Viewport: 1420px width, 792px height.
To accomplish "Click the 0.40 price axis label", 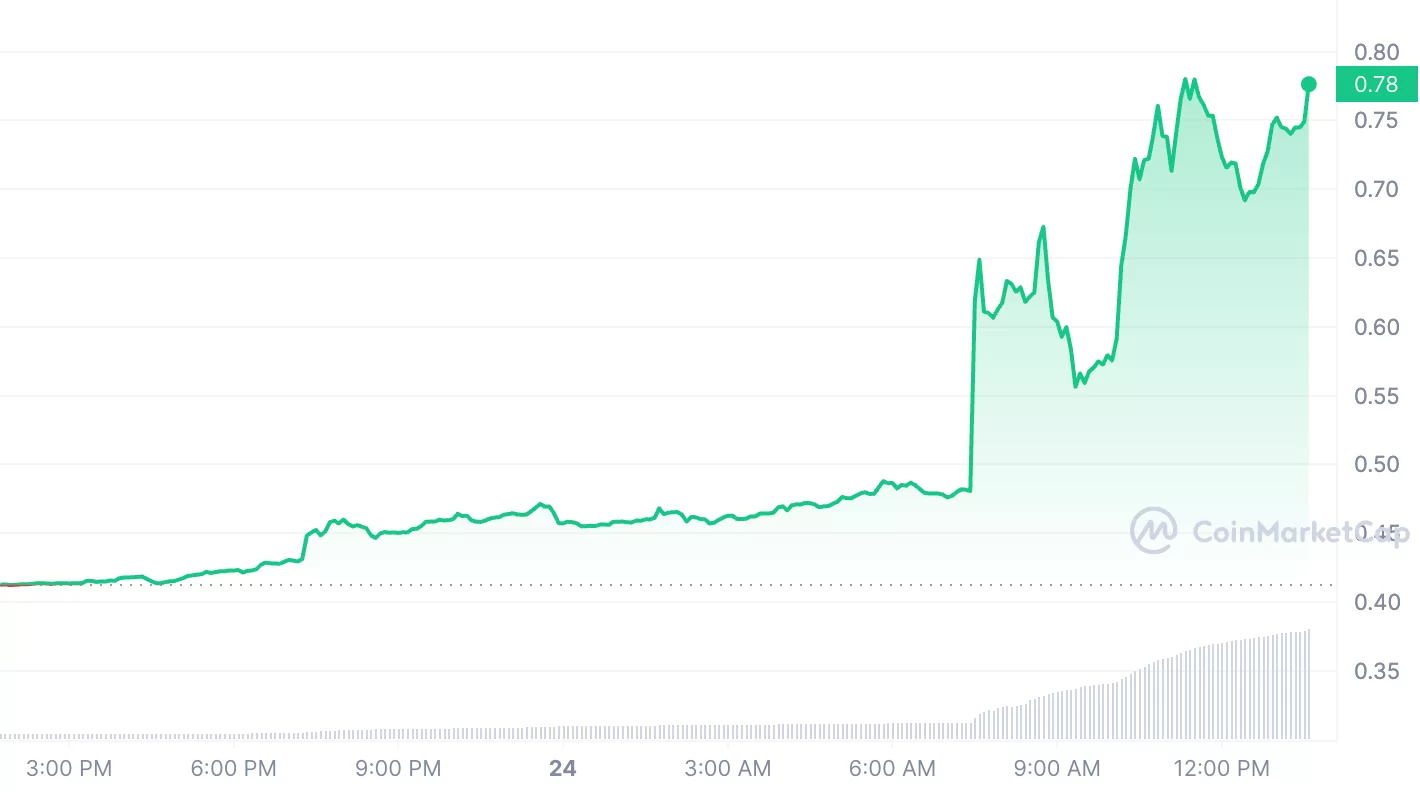I will (1376, 602).
